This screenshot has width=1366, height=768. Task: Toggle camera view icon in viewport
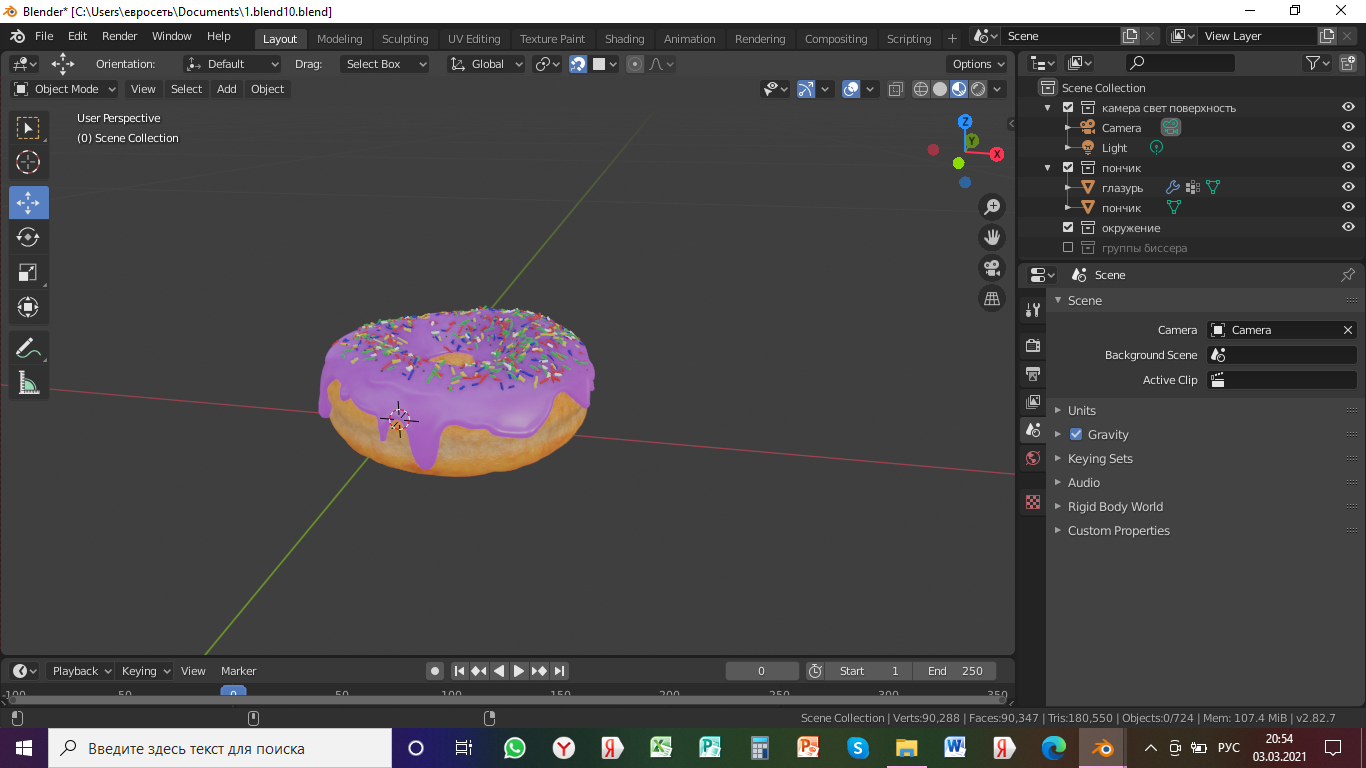992,268
